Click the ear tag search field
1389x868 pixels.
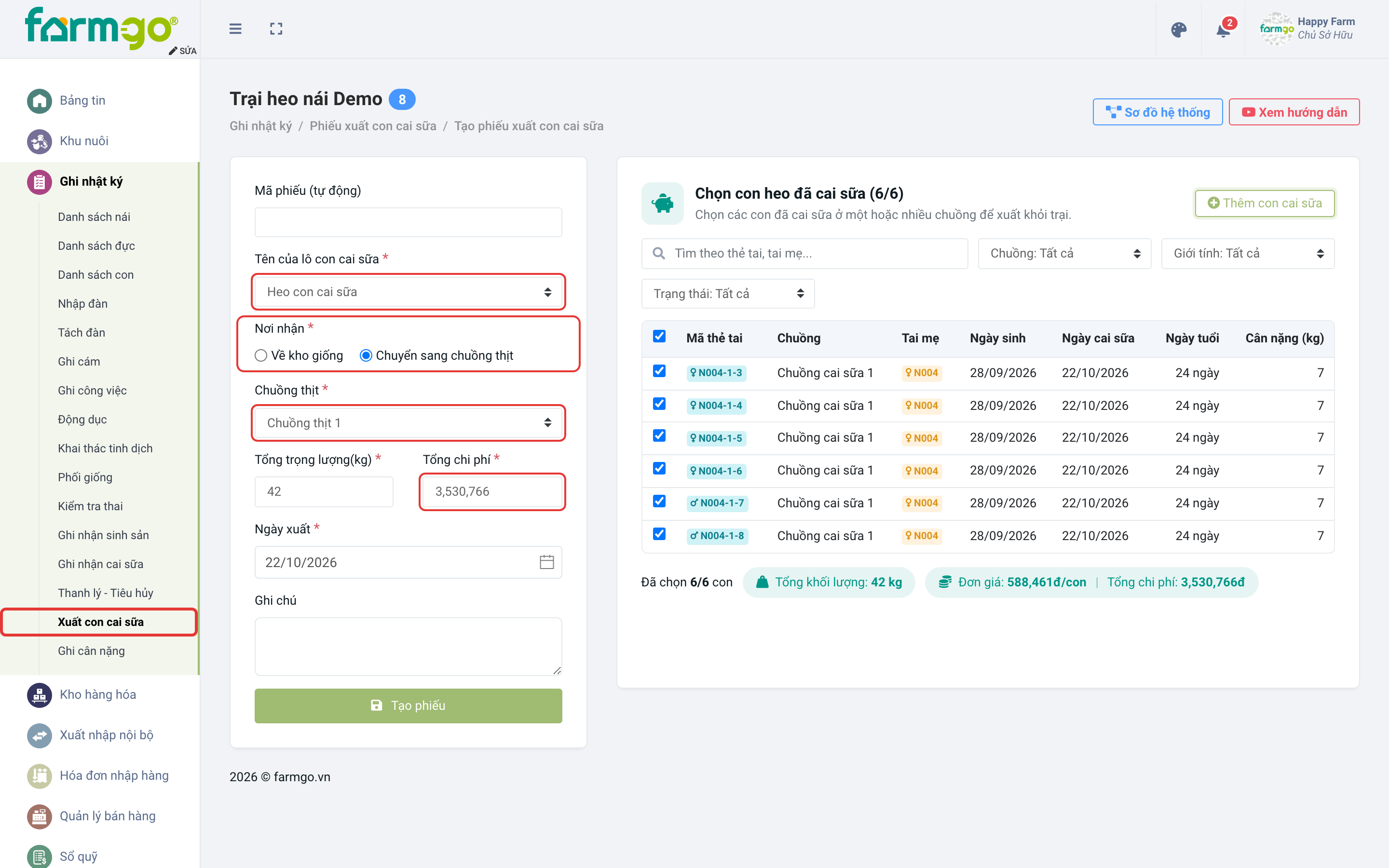(x=804, y=253)
